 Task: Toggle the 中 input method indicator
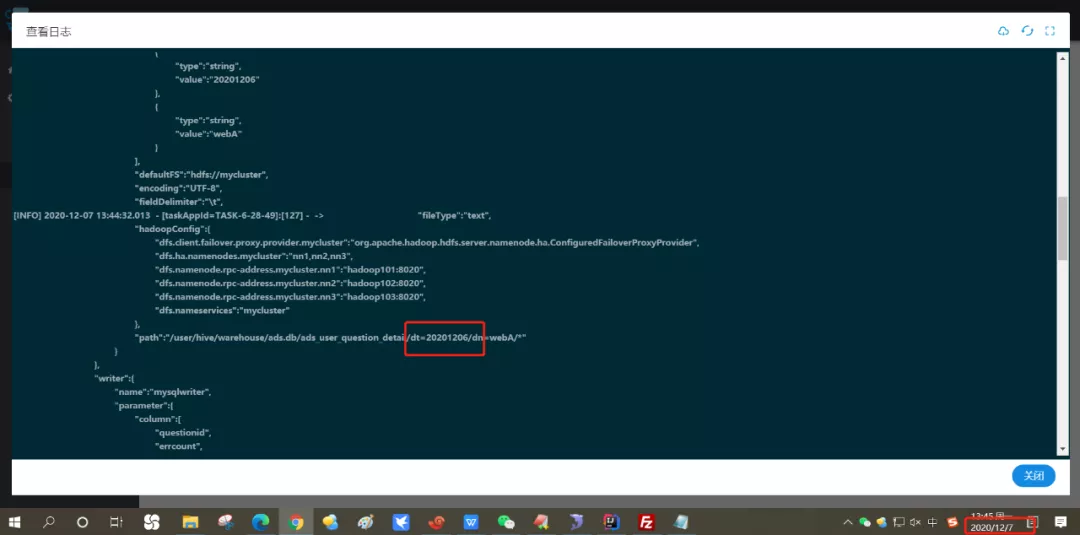pos(932,522)
